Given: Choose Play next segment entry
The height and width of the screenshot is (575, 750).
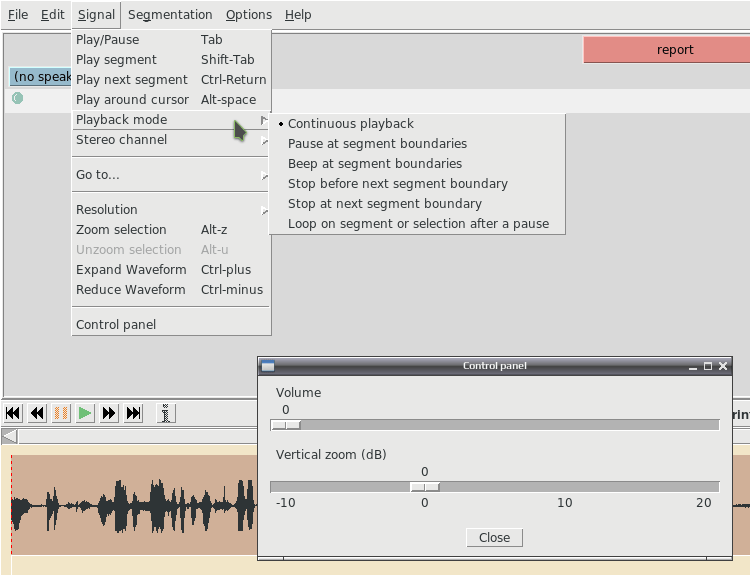Looking at the screenshot, I should [171, 80].
